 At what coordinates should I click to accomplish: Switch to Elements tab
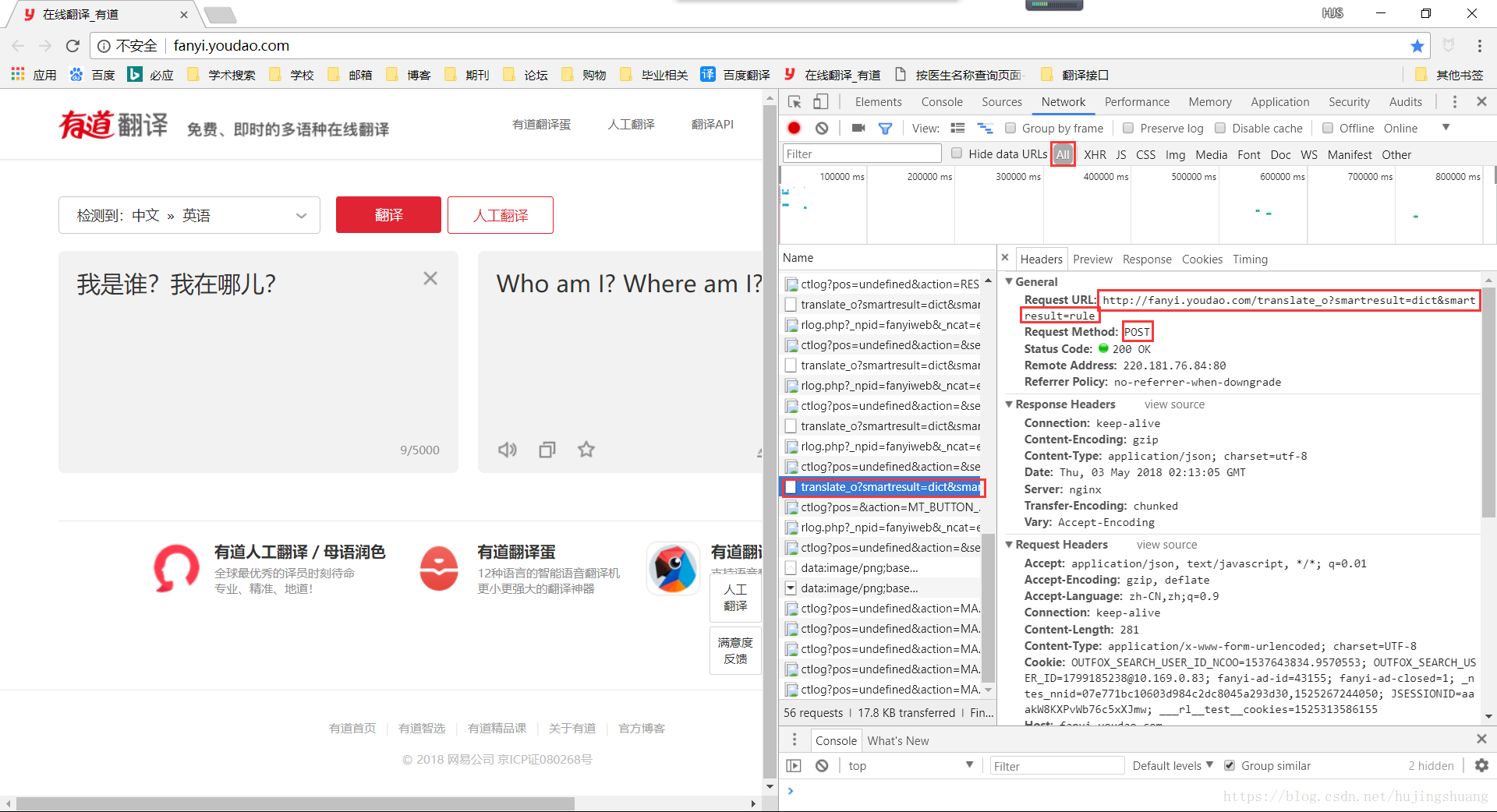(878, 102)
